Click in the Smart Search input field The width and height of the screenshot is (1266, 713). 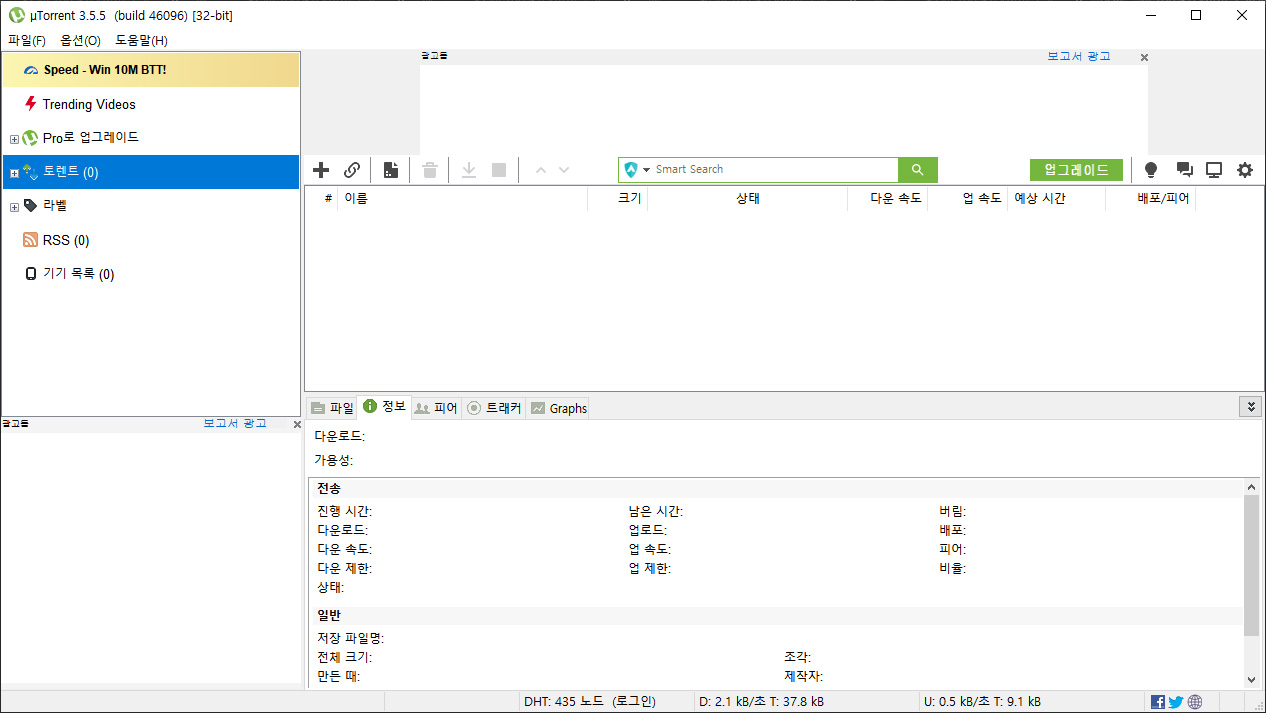(x=775, y=170)
